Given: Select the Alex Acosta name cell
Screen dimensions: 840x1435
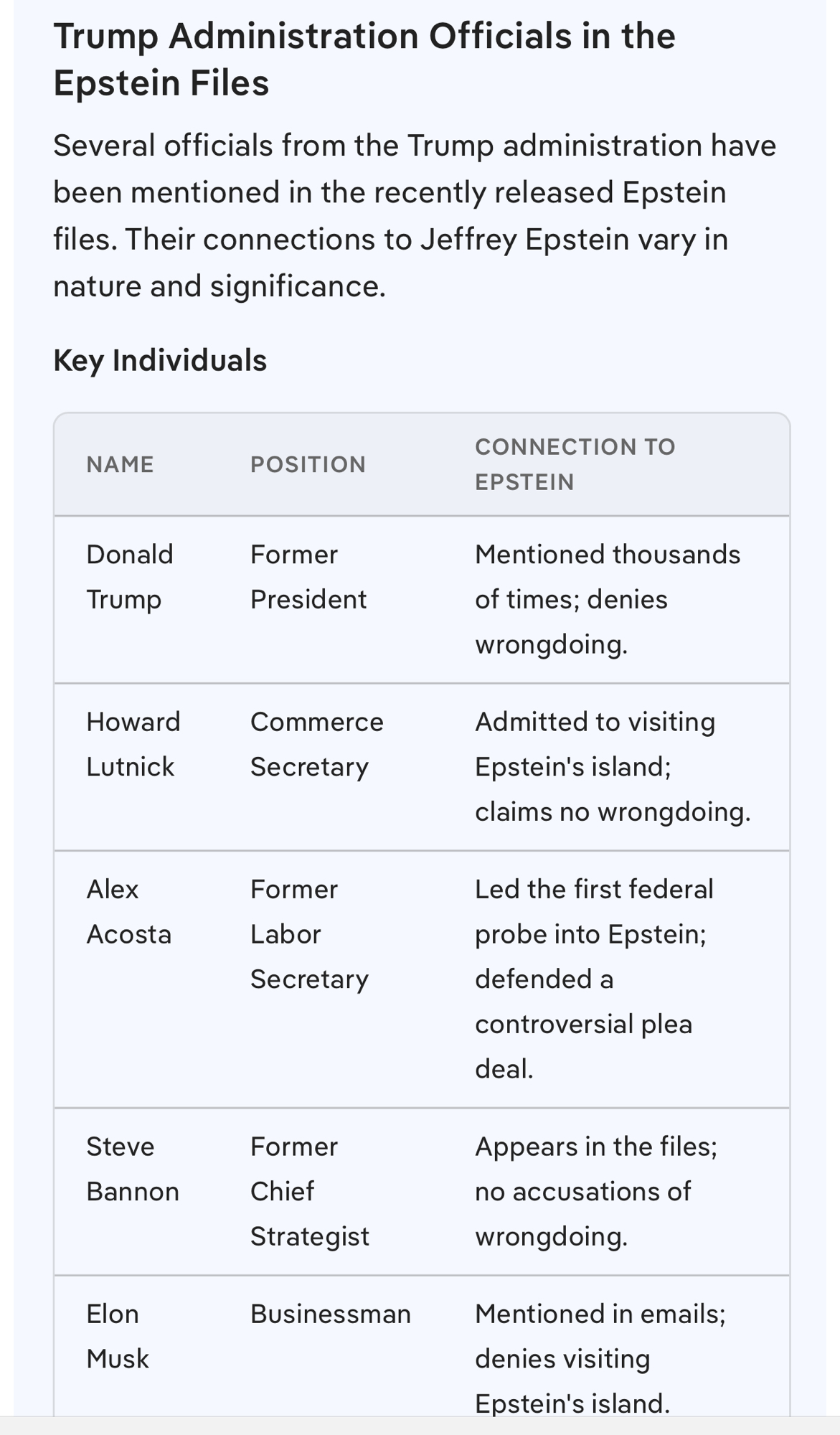Looking at the screenshot, I should point(128,912).
